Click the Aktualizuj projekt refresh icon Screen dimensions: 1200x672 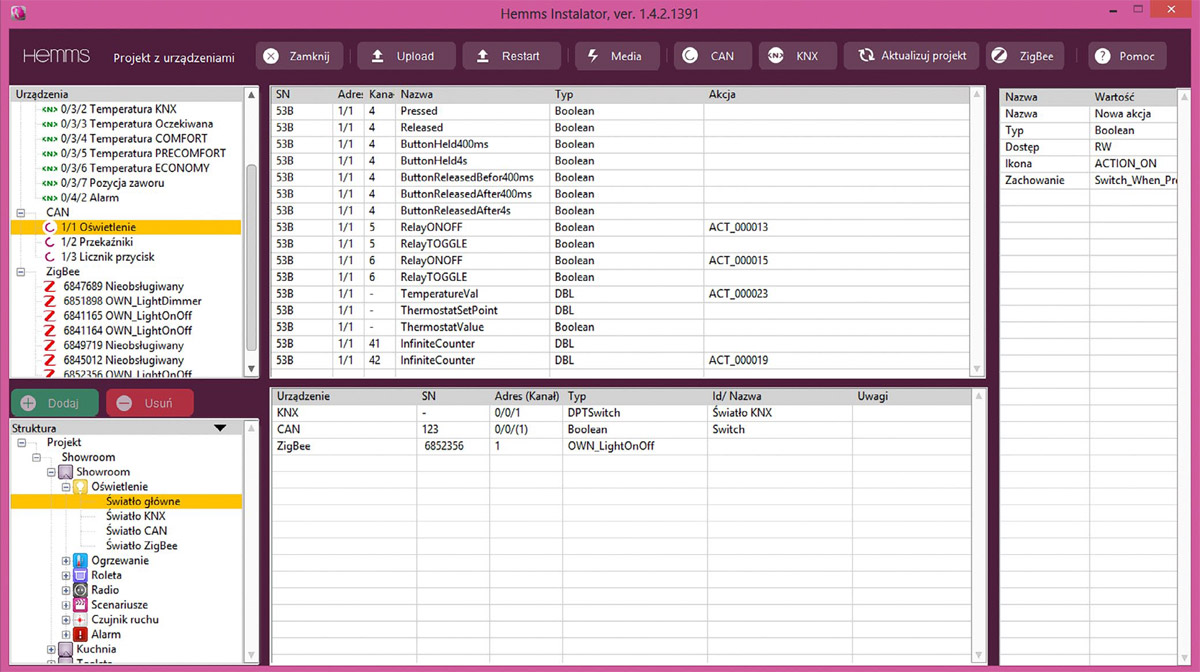866,56
